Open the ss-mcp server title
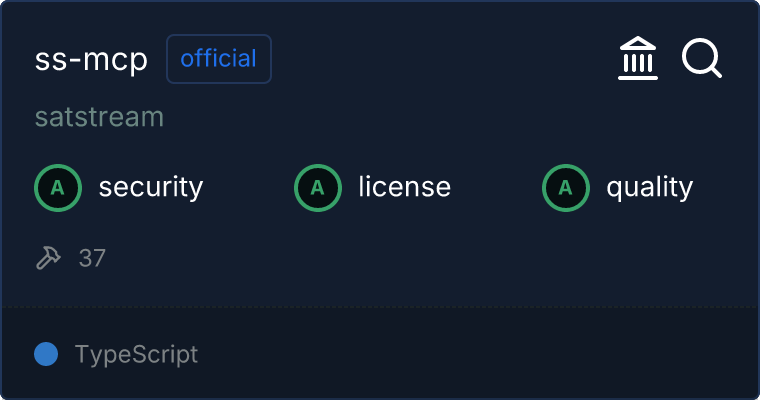 pyautogui.click(x=91, y=60)
